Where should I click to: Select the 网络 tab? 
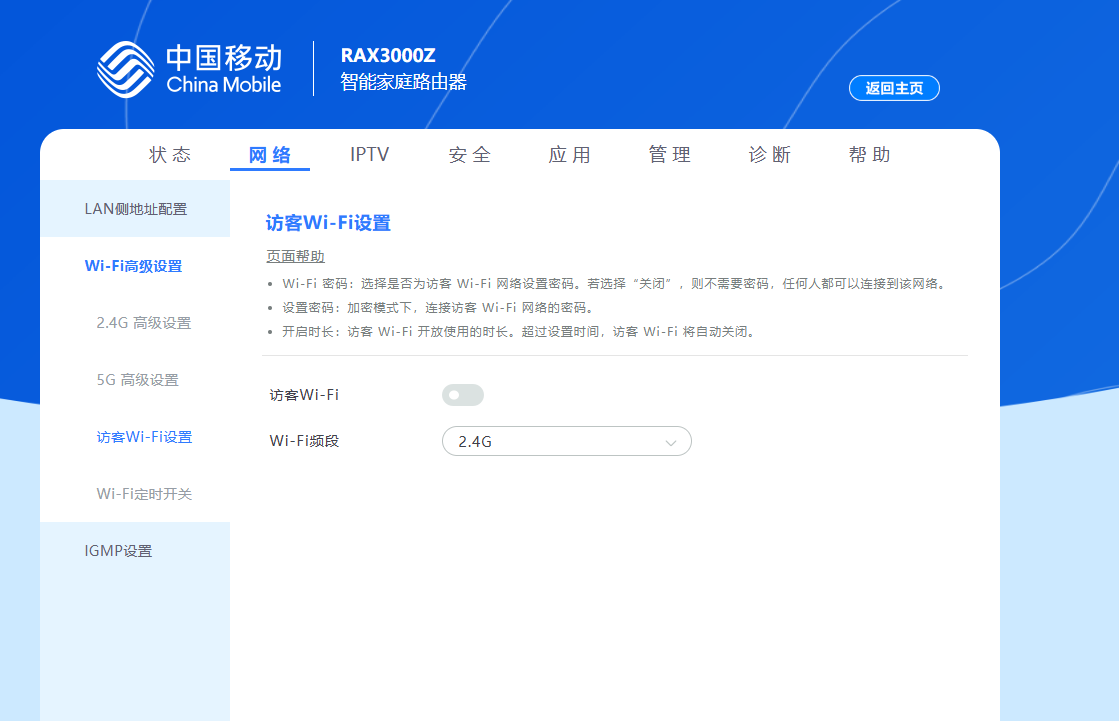coord(270,154)
